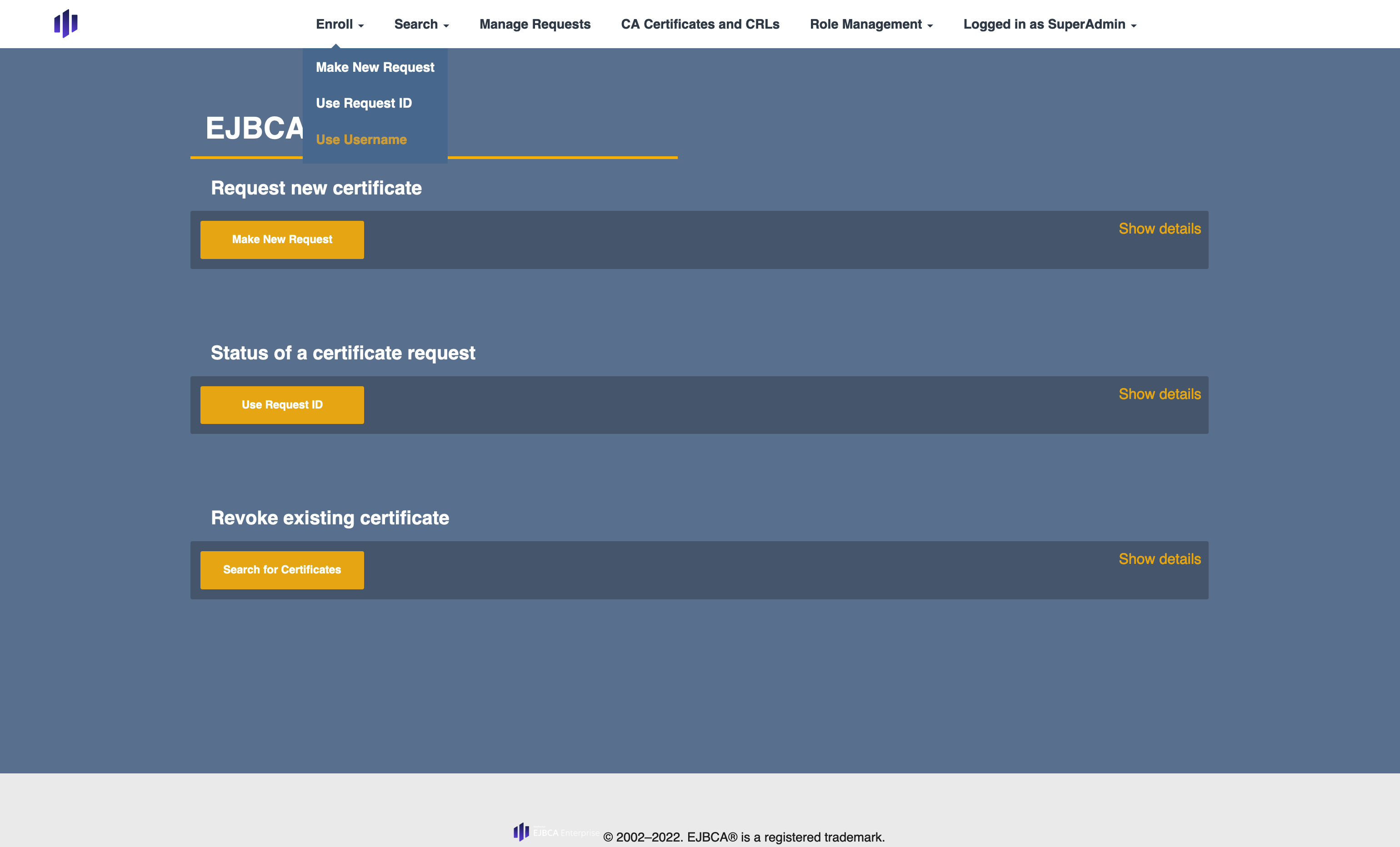The width and height of the screenshot is (1400, 847).
Task: Click the EJBCA Enterprise logo in the footer
Action: click(x=555, y=832)
